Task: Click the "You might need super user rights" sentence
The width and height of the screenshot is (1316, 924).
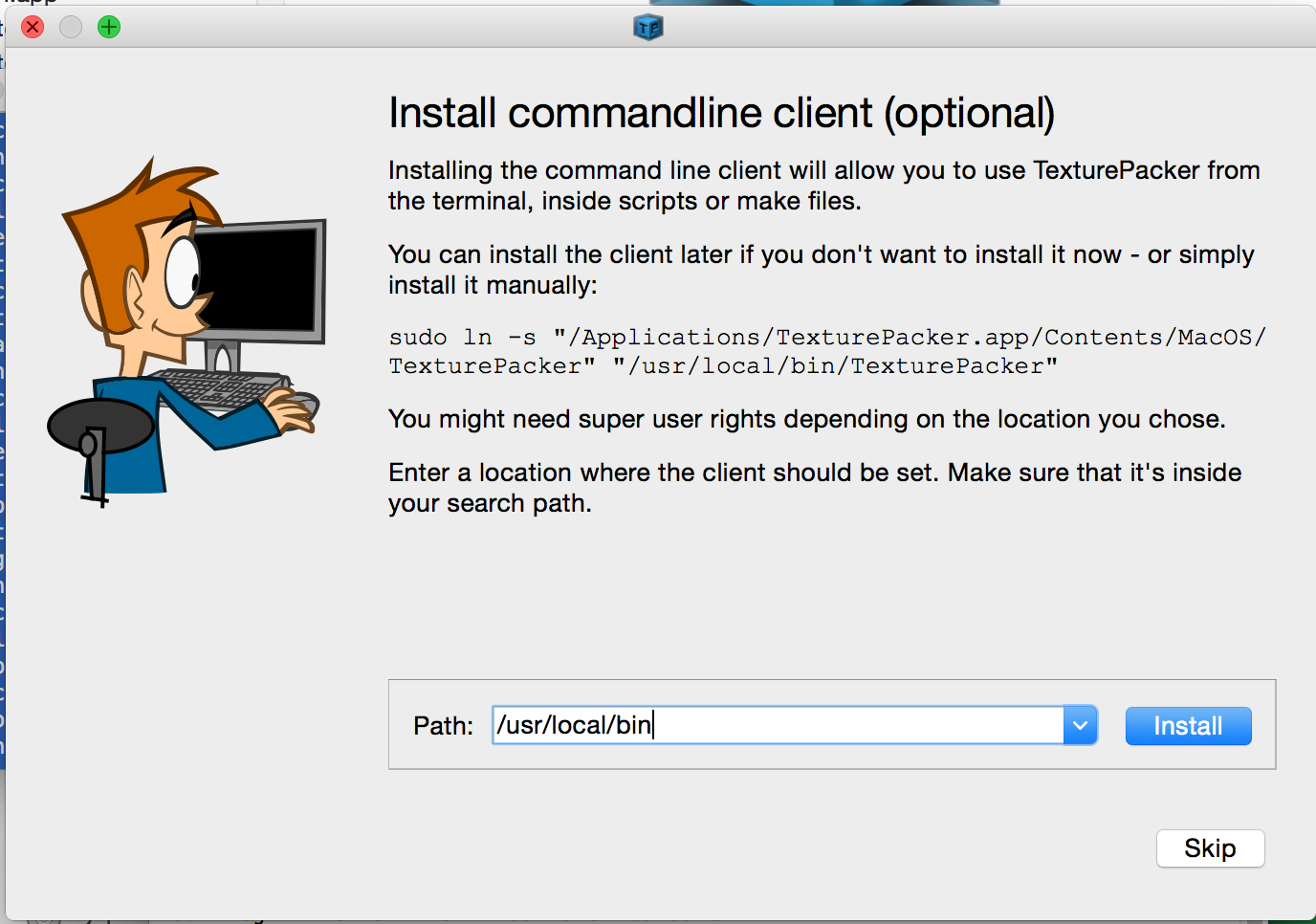Action: tap(806, 419)
